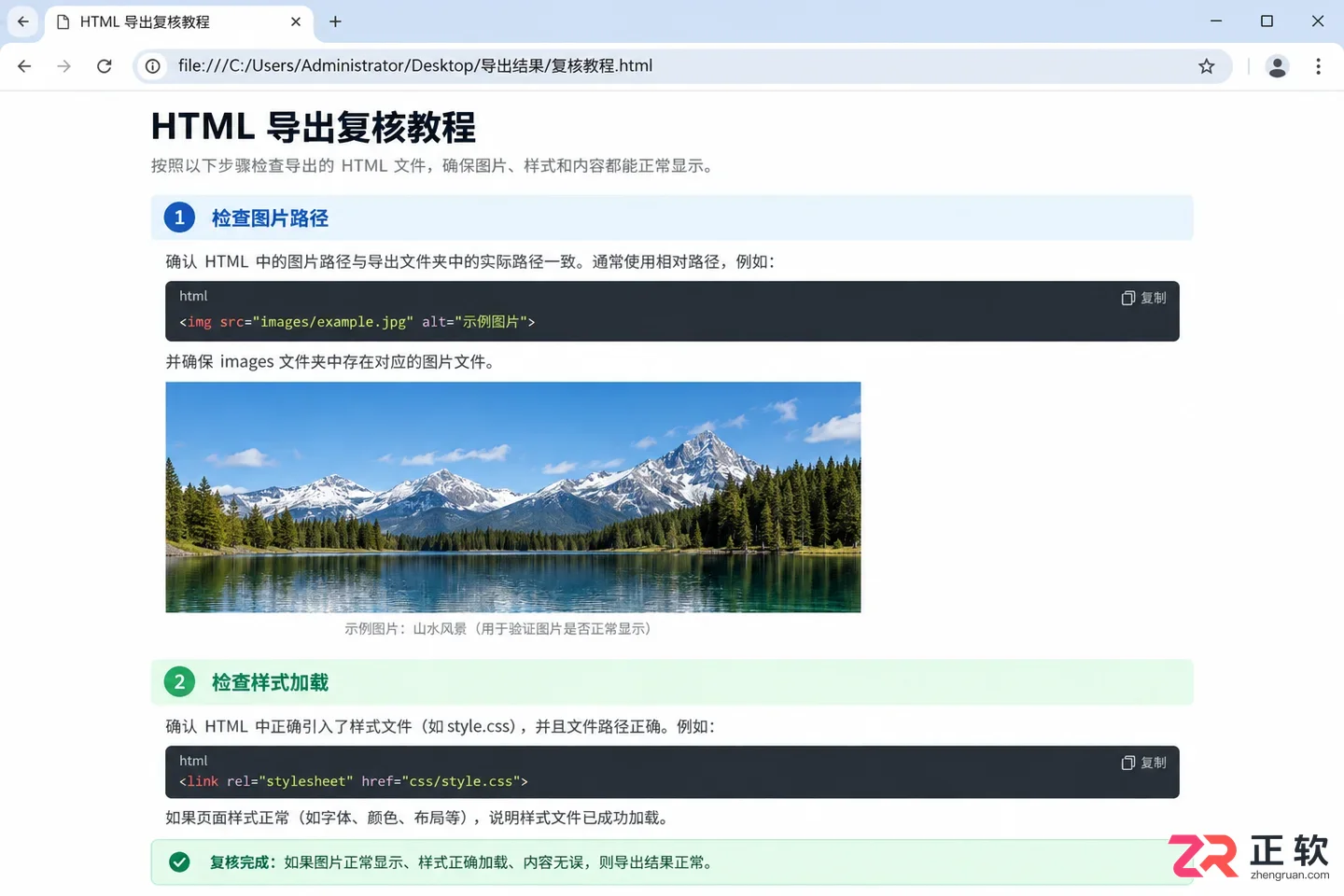Screen dimensions: 1344x896
Task: Open the user profile avatar
Action: click(1278, 66)
